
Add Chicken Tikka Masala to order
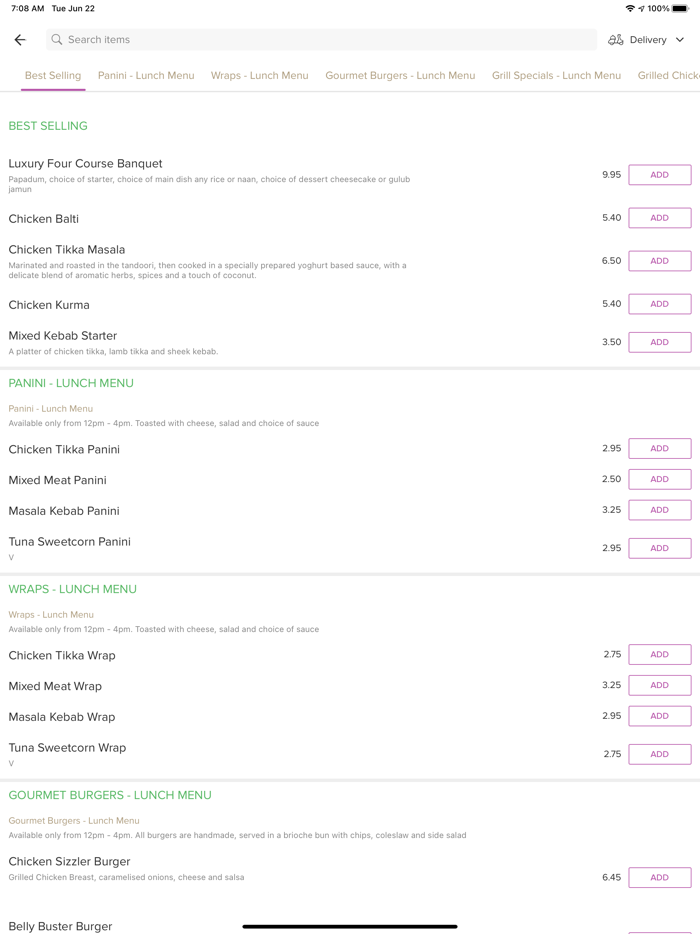tap(659, 261)
